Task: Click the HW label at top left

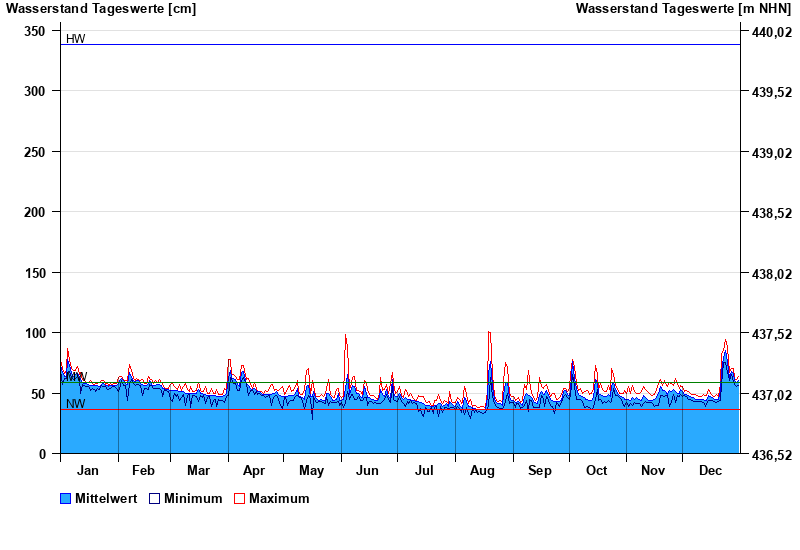Action: tap(75, 39)
